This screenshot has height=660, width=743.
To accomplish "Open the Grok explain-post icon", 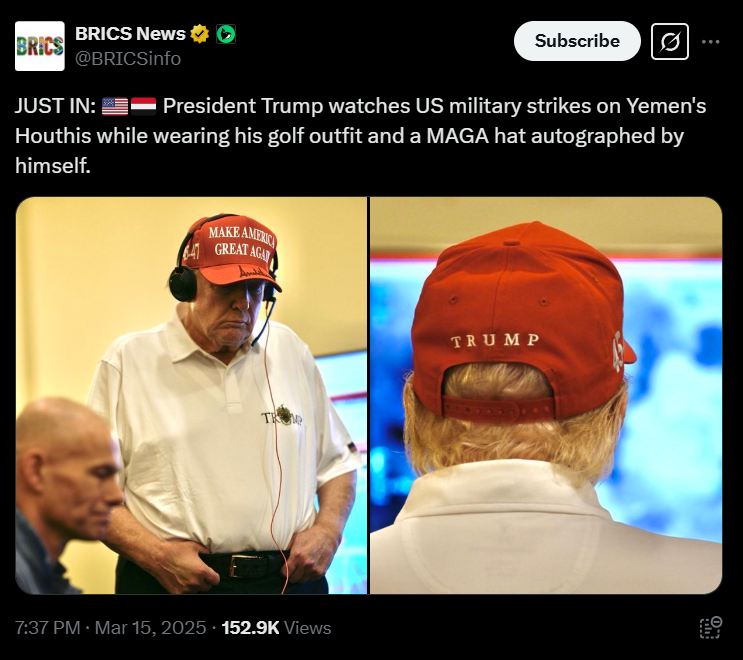I will pos(670,41).
